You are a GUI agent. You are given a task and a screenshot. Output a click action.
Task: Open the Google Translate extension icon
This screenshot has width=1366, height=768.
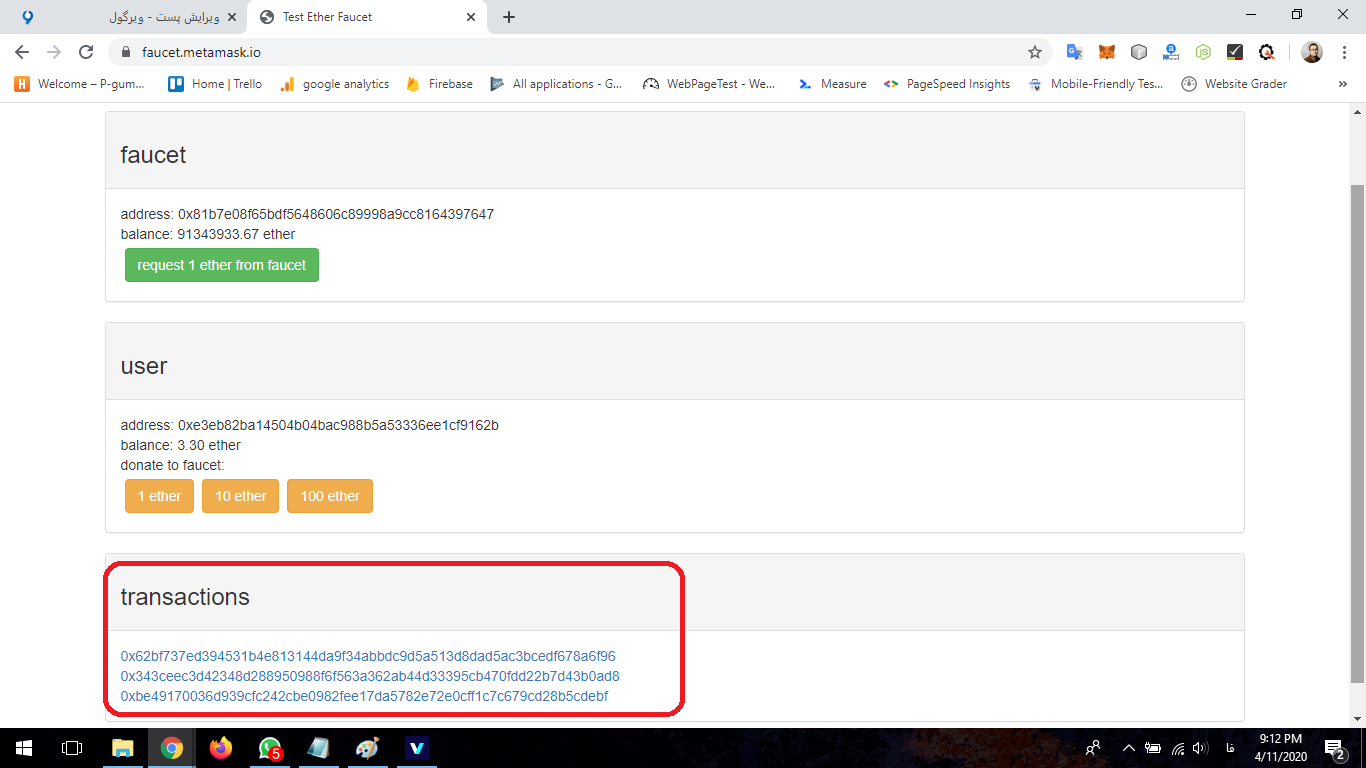[1075, 52]
